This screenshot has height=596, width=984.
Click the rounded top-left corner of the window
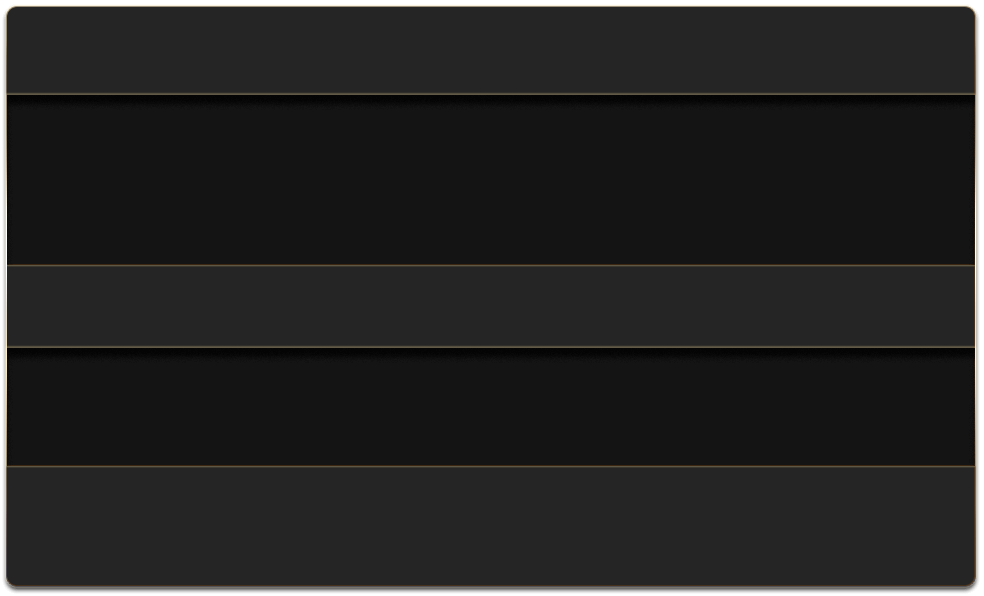pos(9,9)
